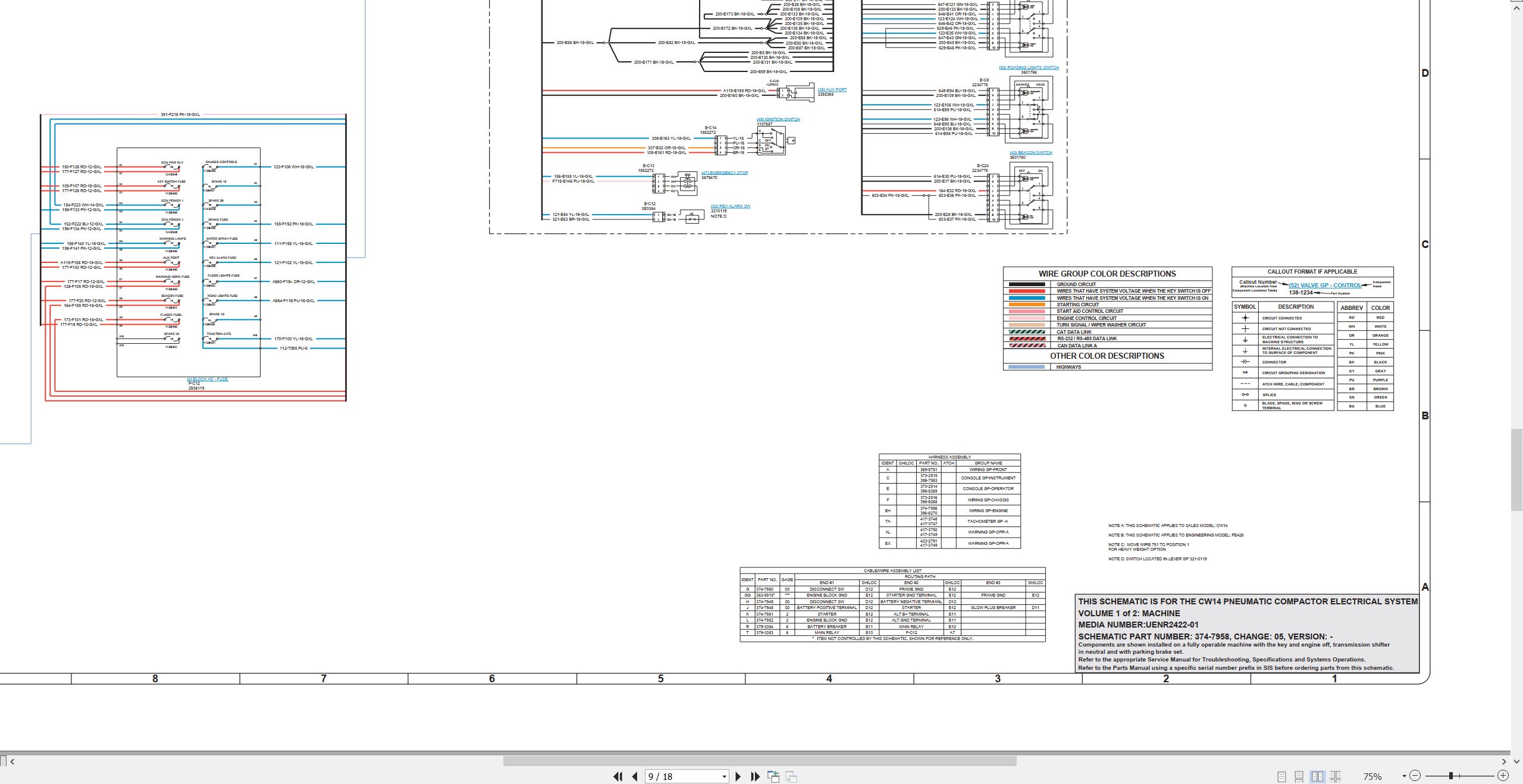
Task: Click wire label 123-F106 WH-18-GXL
Action: pyautogui.click(x=293, y=167)
